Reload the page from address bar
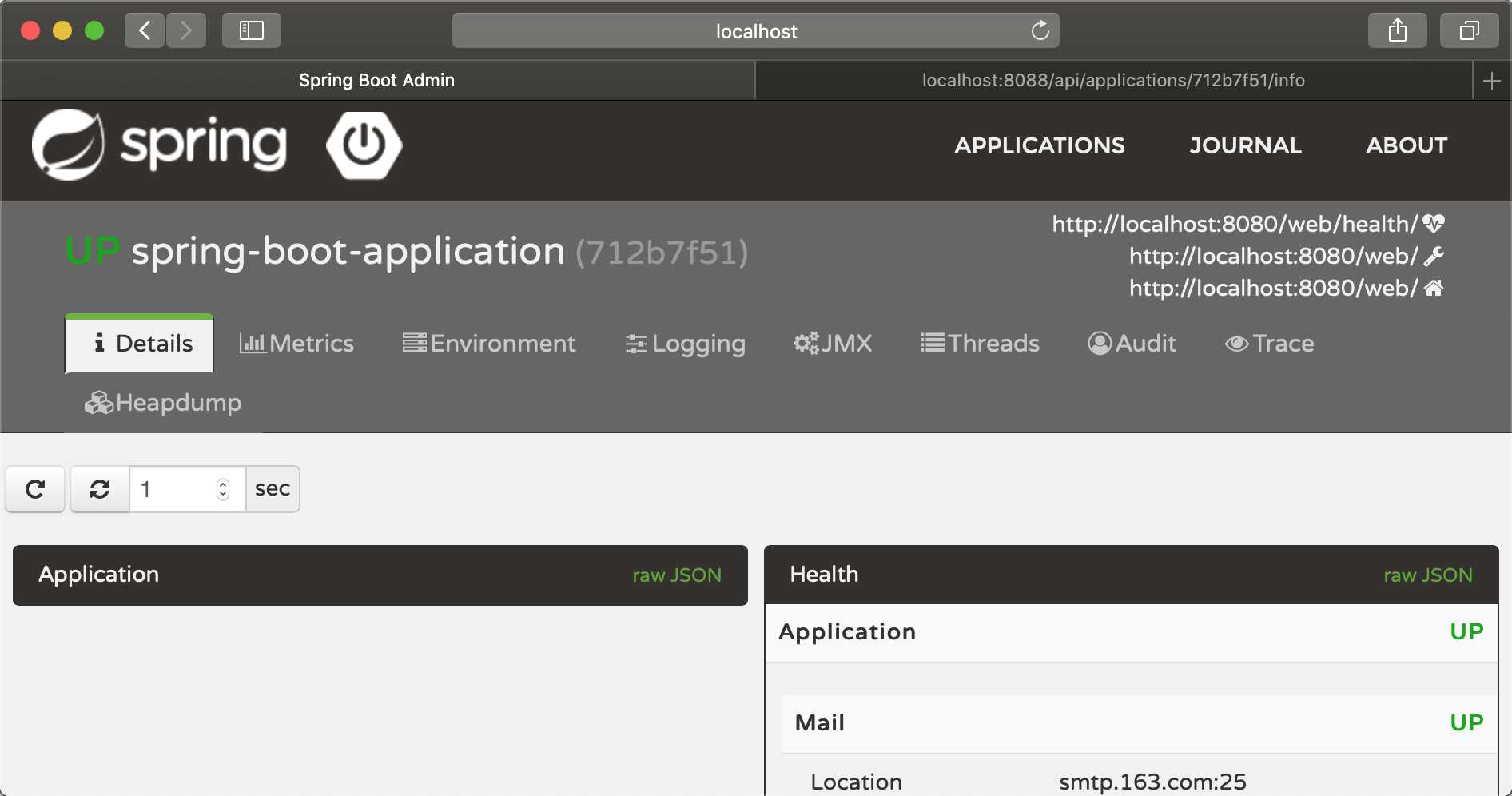This screenshot has width=1512, height=796. click(1040, 31)
